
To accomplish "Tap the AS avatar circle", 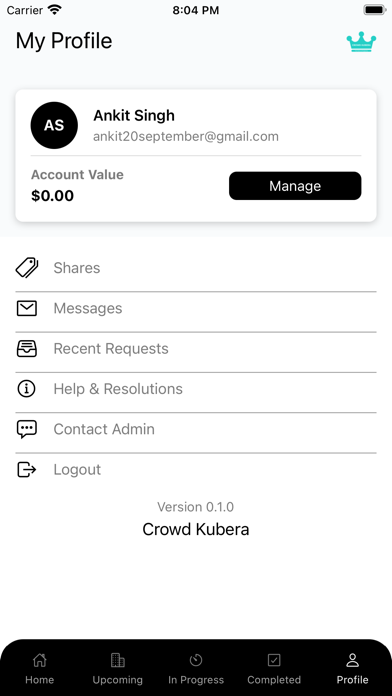I will click(54, 125).
